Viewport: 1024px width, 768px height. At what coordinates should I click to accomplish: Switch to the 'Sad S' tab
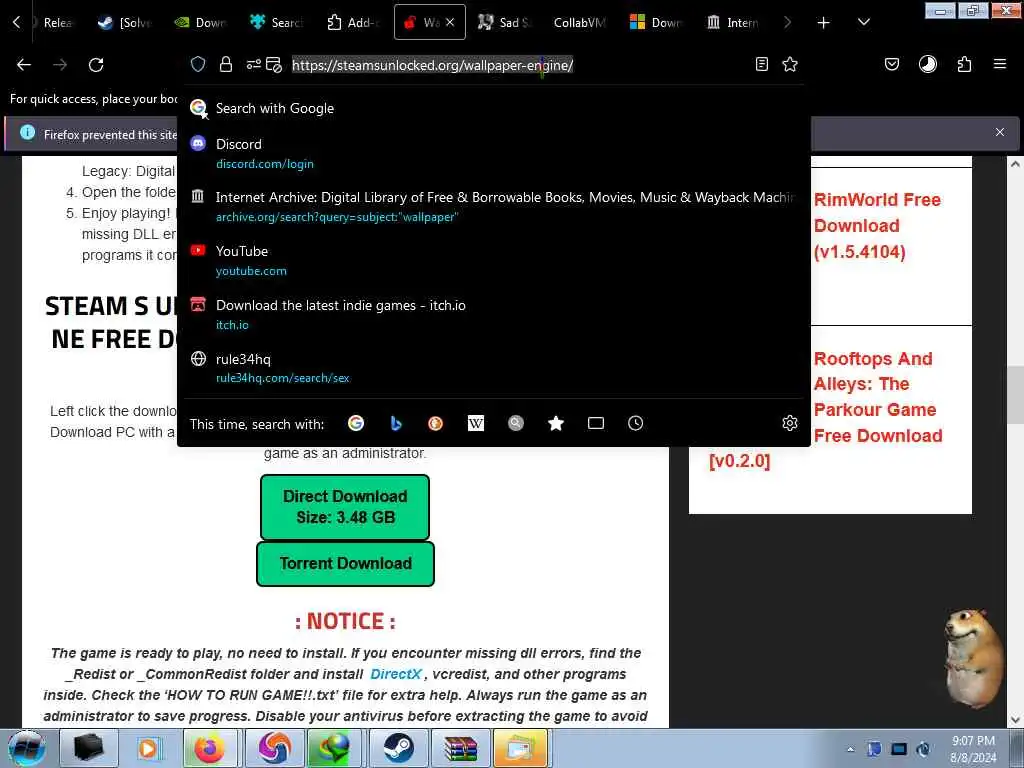click(x=505, y=23)
